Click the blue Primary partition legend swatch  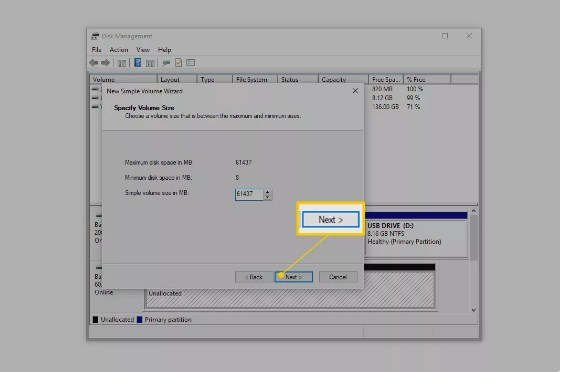click(x=140, y=320)
